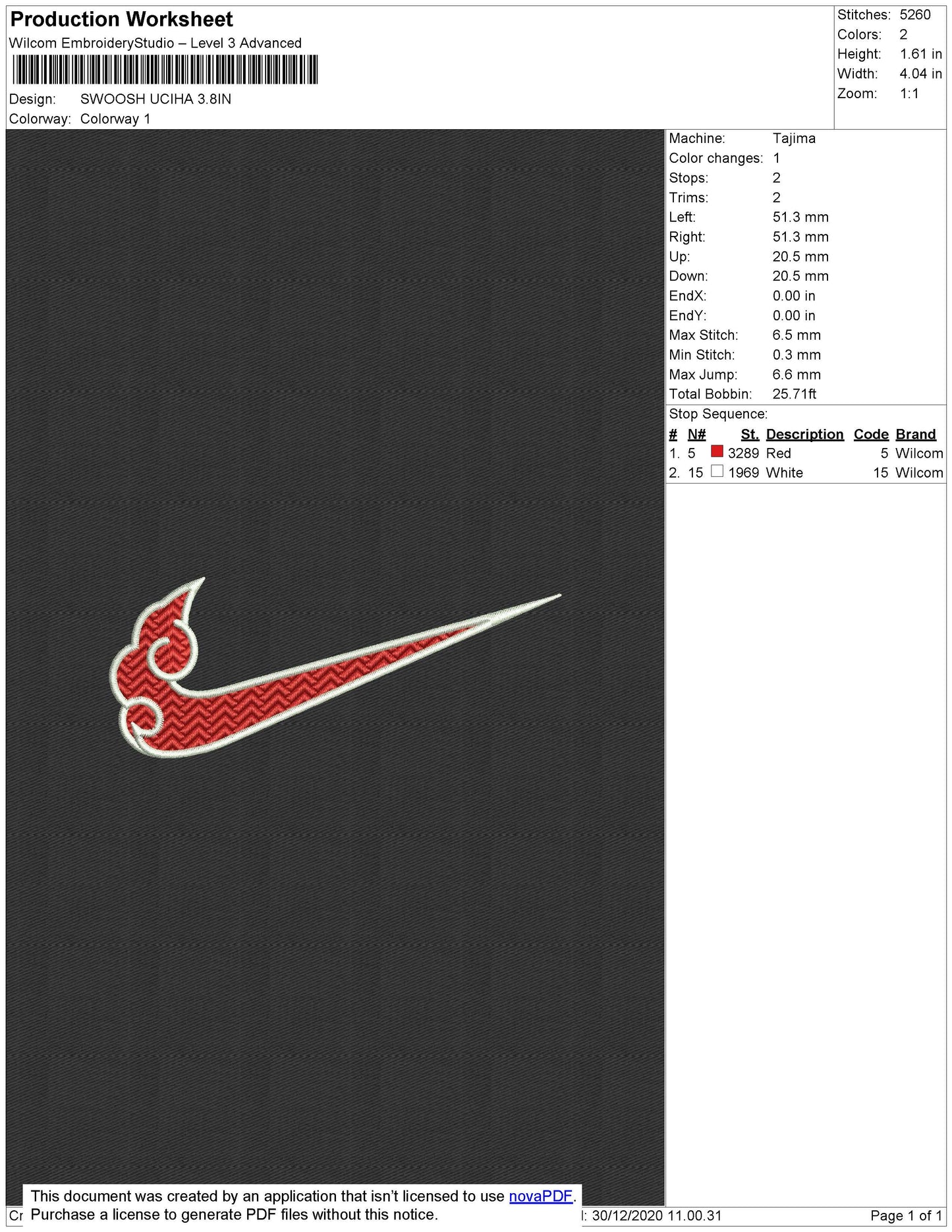Click the Max Jump value '6.6 mm'
This screenshot has height=1232, width=952.
pos(797,374)
